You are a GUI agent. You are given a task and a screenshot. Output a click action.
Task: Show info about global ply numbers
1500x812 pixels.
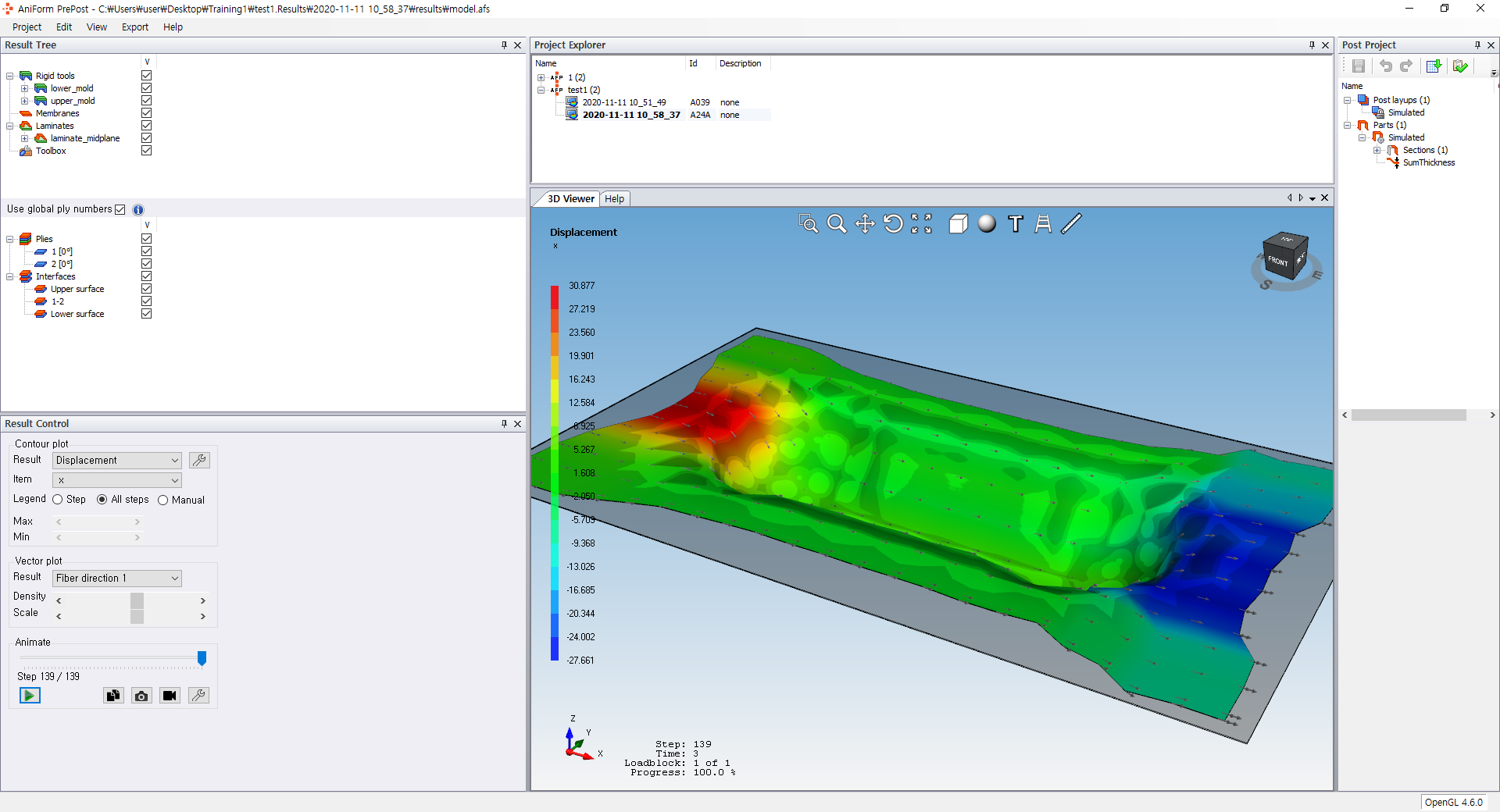138,210
